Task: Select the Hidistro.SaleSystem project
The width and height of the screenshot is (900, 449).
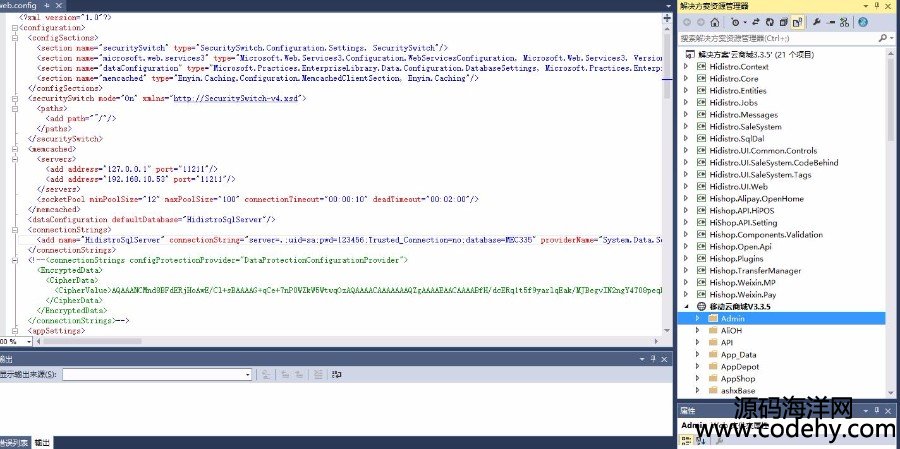Action: tap(745, 127)
